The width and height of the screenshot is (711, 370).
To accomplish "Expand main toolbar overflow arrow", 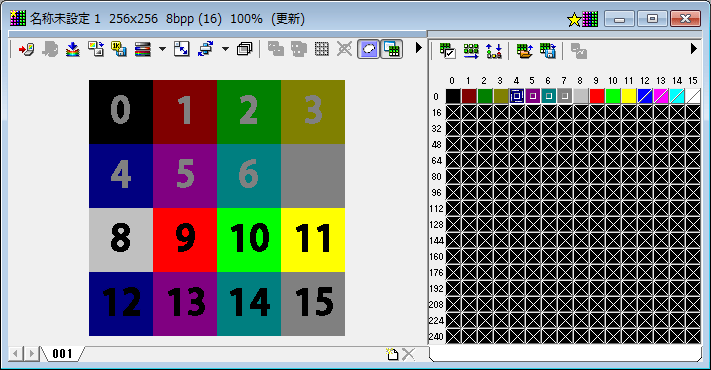I will pos(419,48).
